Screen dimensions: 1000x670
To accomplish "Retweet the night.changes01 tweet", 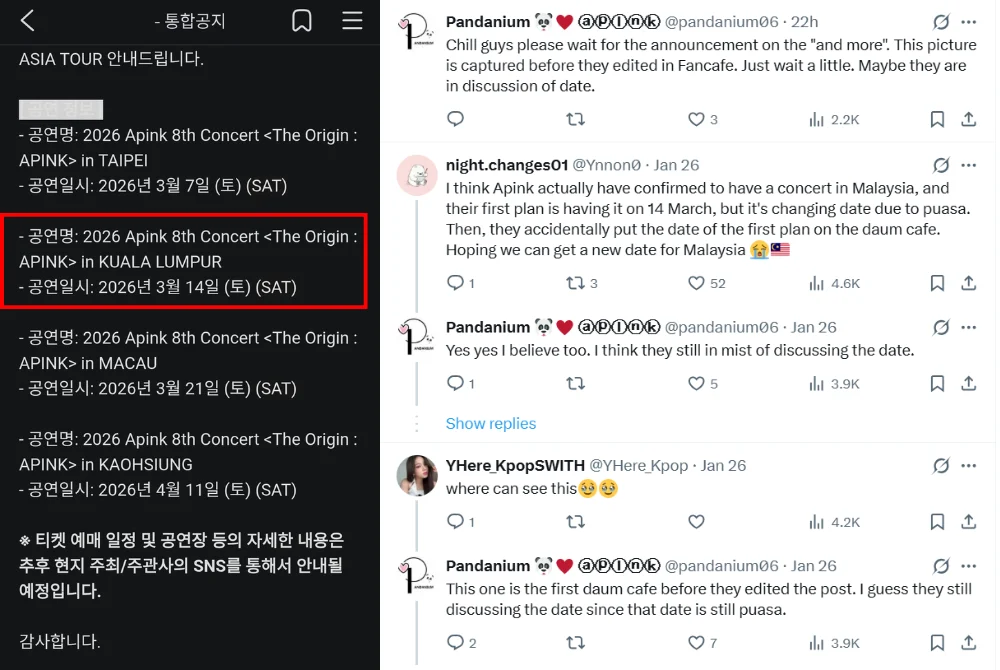I will point(576,283).
